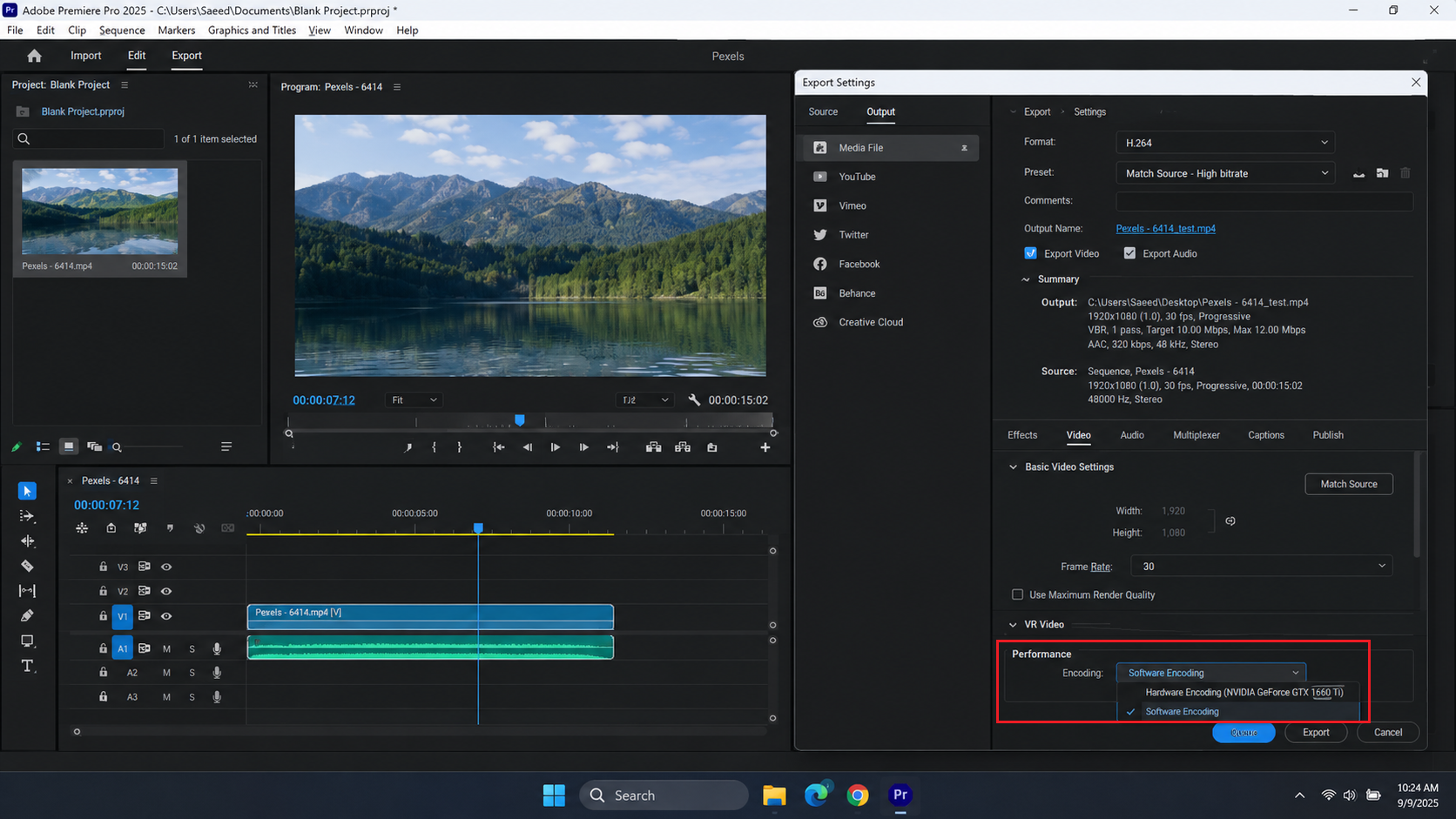Select the Selection tool arrow
Viewport: 1456px width, 819px height.
coord(27,491)
